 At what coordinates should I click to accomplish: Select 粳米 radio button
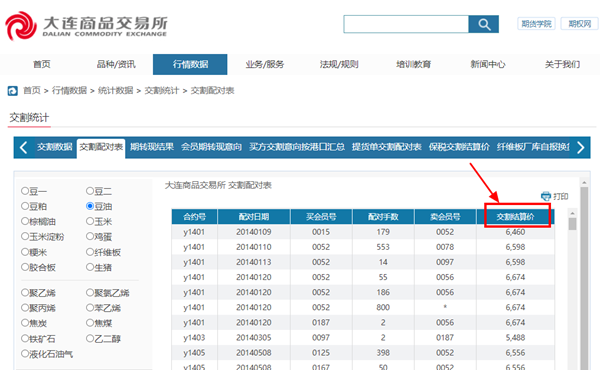[x=25, y=252]
